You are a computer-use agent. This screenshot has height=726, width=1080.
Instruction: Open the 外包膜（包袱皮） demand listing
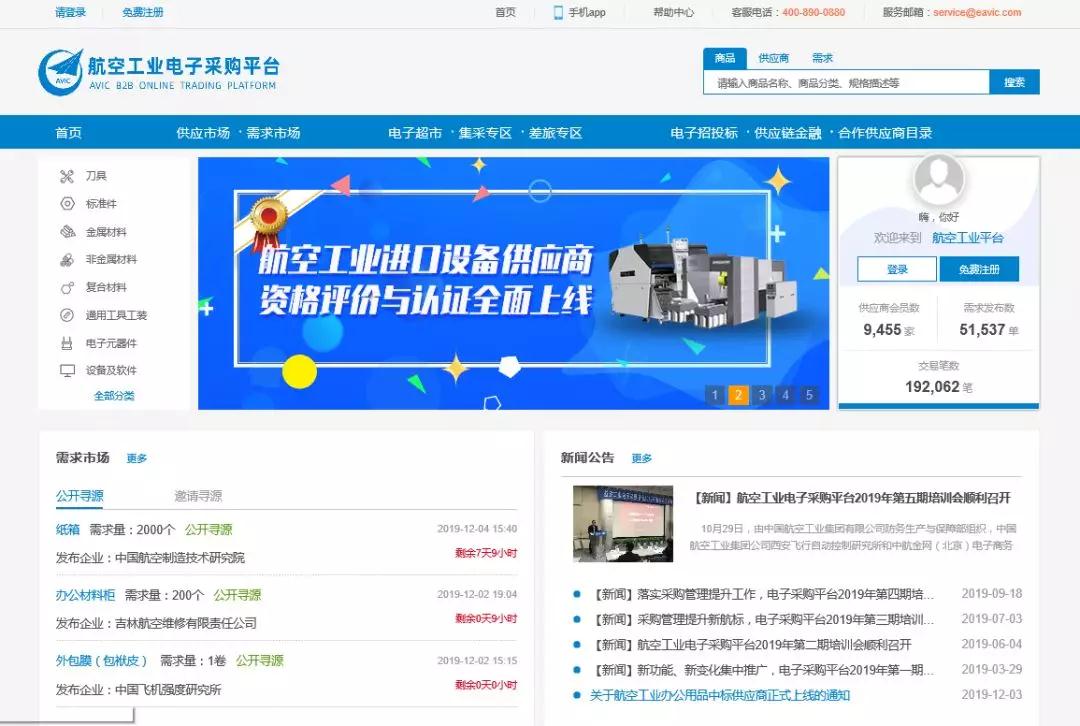(102, 661)
